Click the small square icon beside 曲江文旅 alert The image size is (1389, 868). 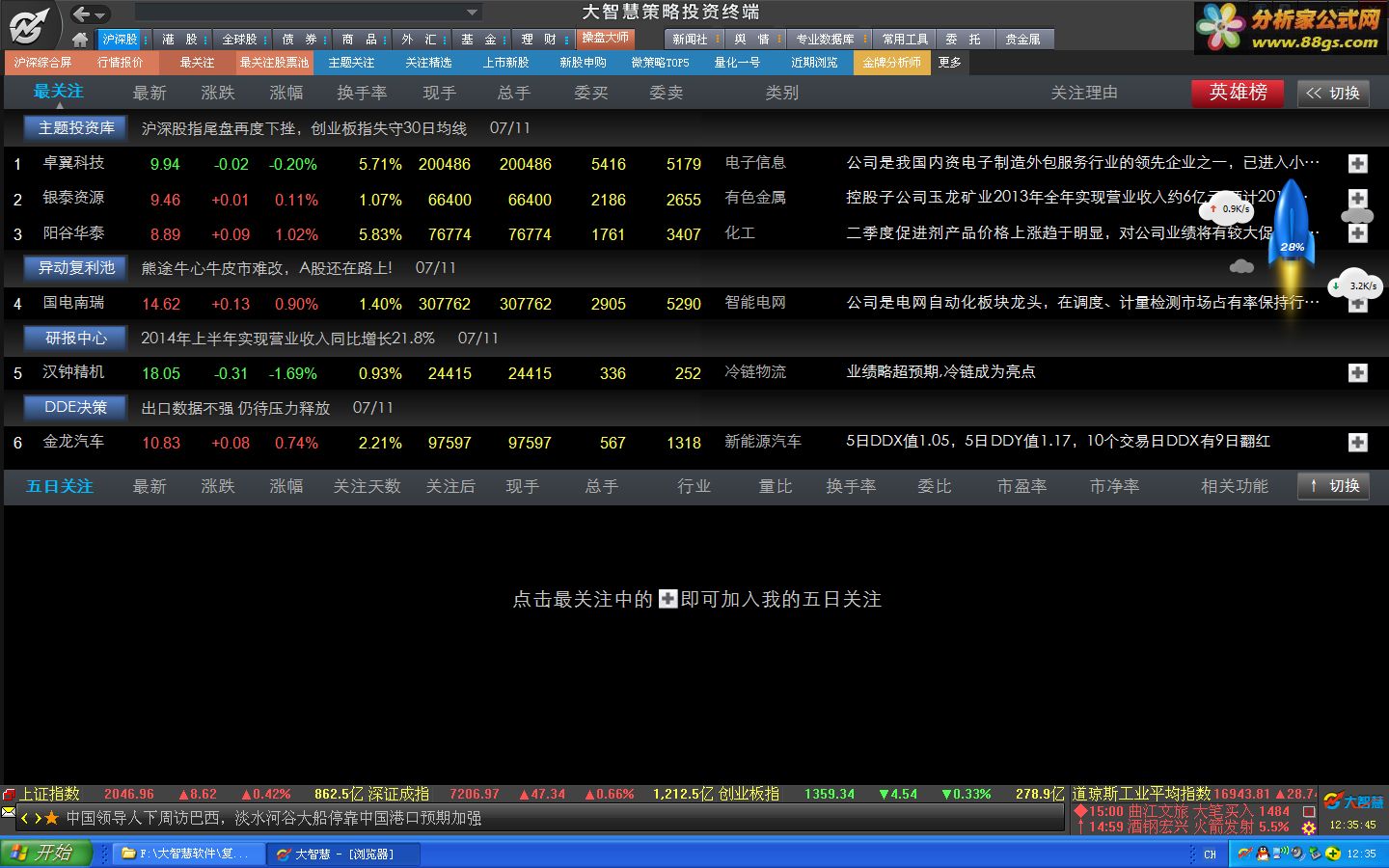click(1309, 811)
